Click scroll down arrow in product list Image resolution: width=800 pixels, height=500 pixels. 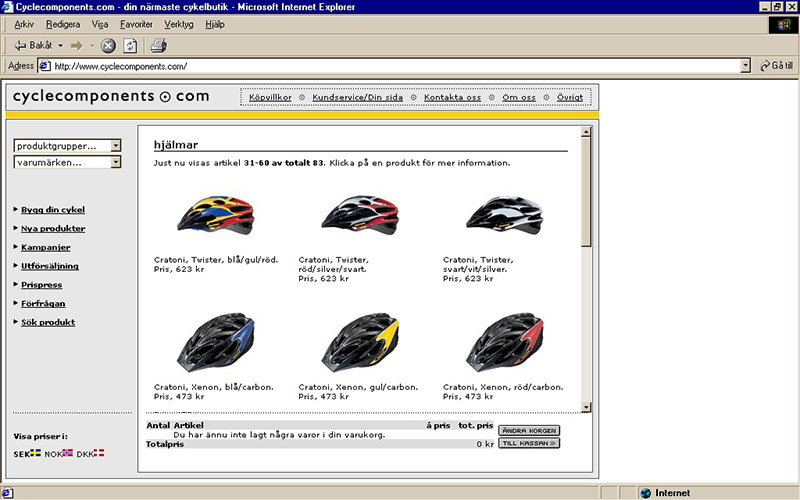tap(586, 407)
